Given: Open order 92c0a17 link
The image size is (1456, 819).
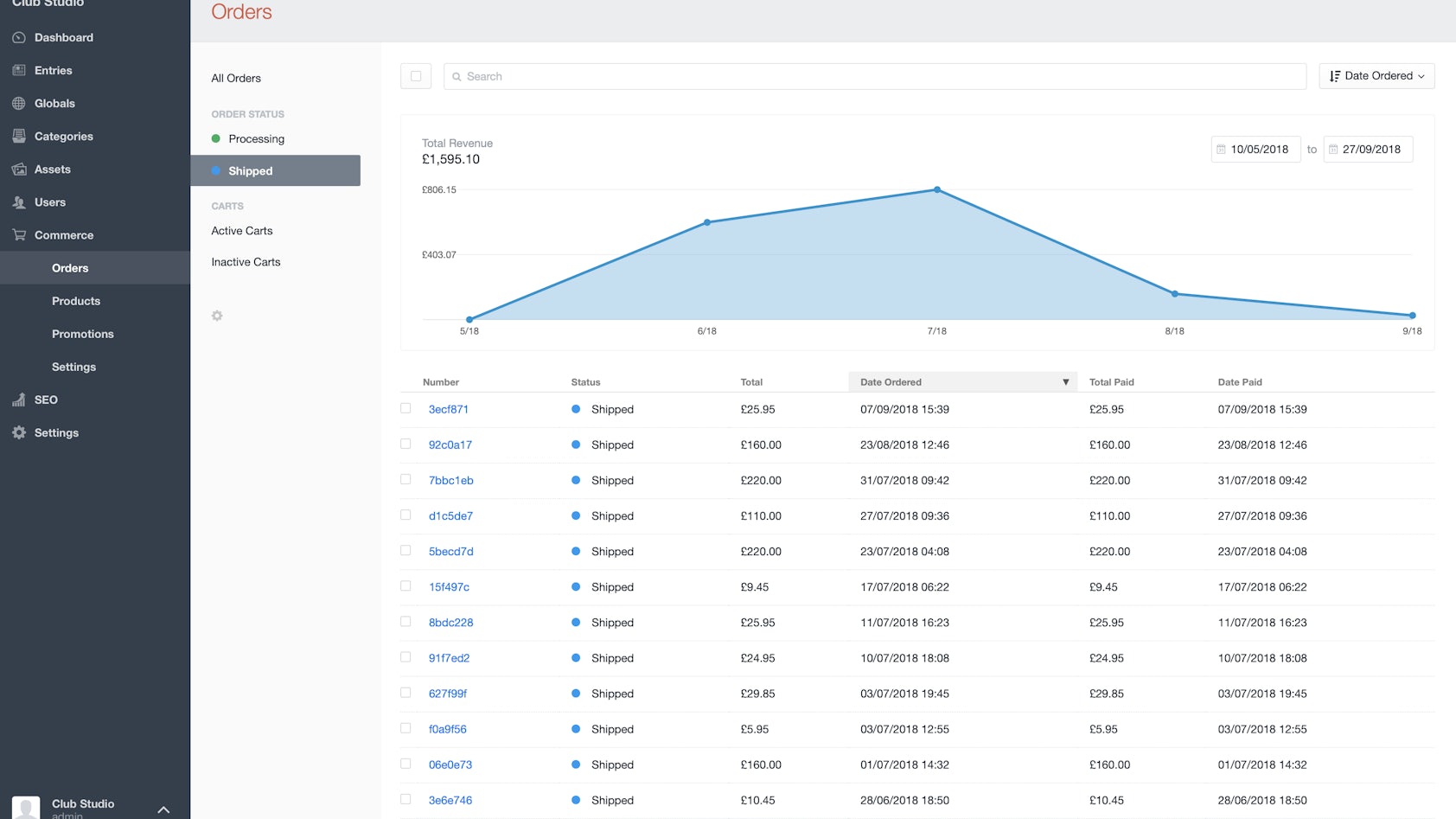Looking at the screenshot, I should point(450,445).
